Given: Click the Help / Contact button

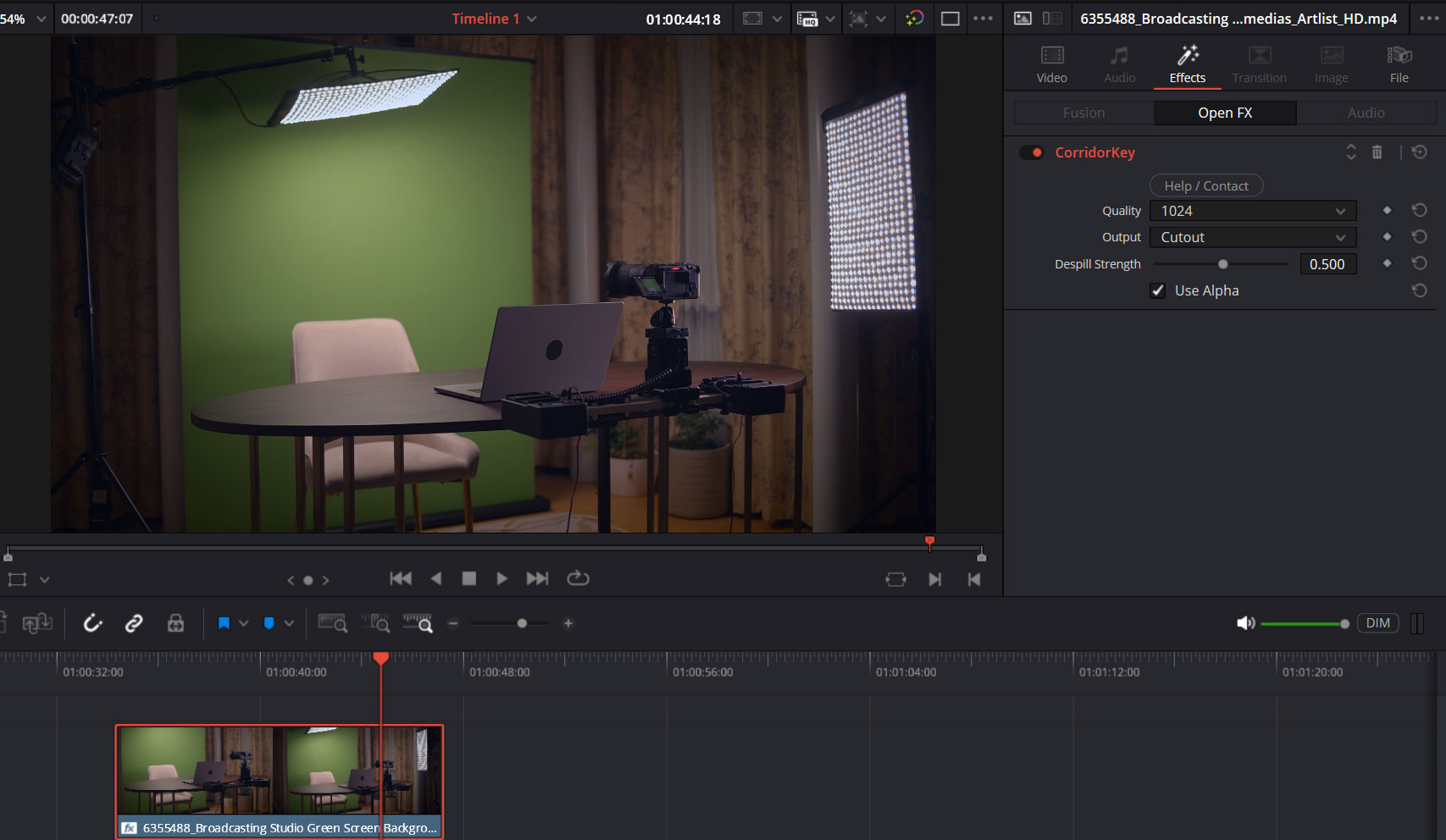Looking at the screenshot, I should pyautogui.click(x=1205, y=185).
